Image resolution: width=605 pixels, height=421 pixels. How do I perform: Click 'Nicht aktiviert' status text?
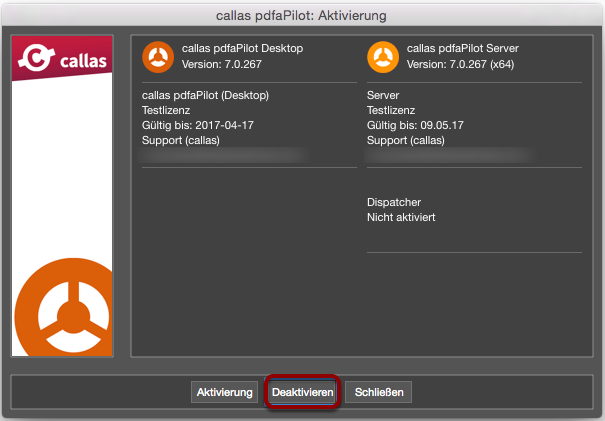click(401, 217)
